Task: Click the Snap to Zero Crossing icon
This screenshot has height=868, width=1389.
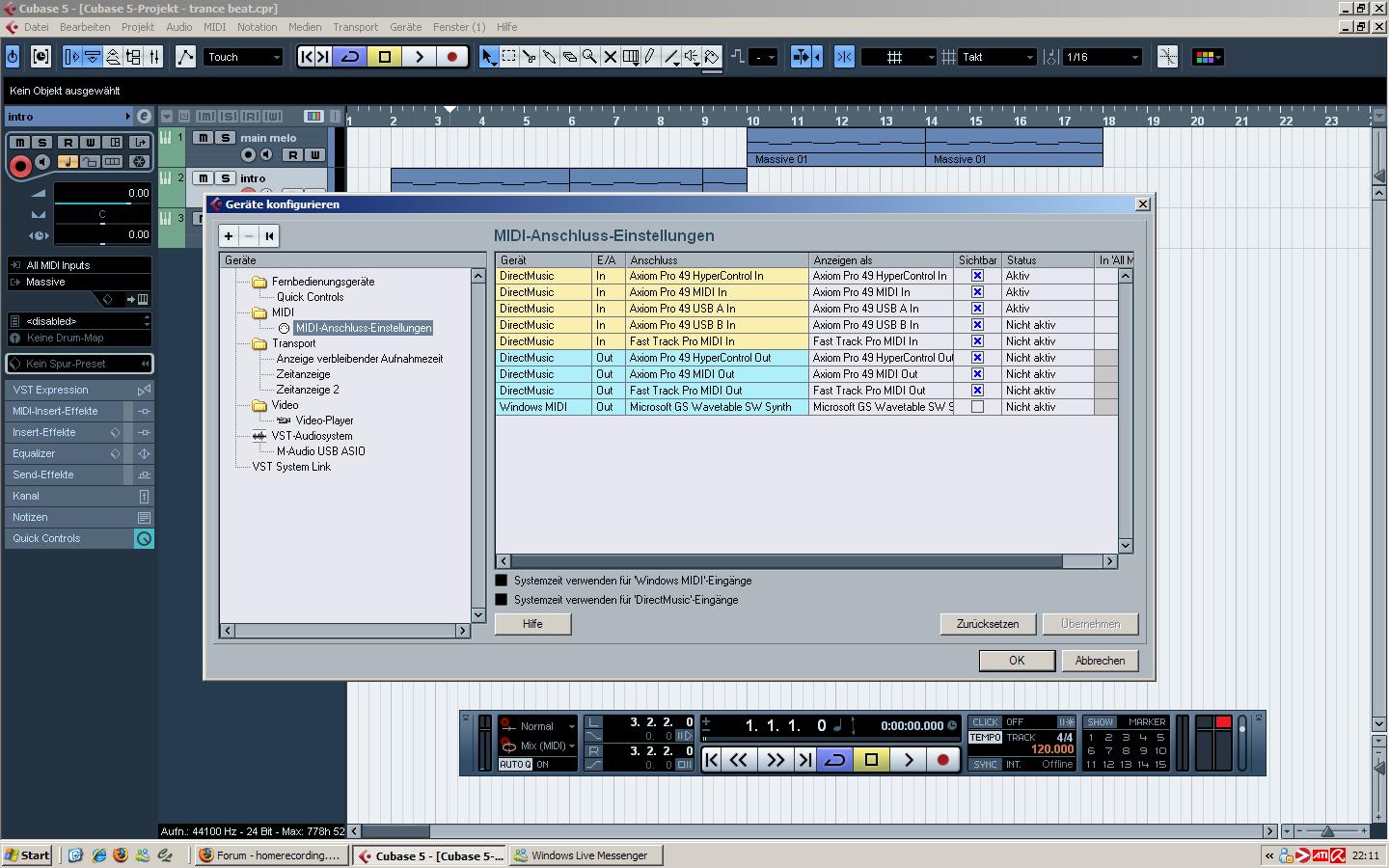Action: point(1167,57)
